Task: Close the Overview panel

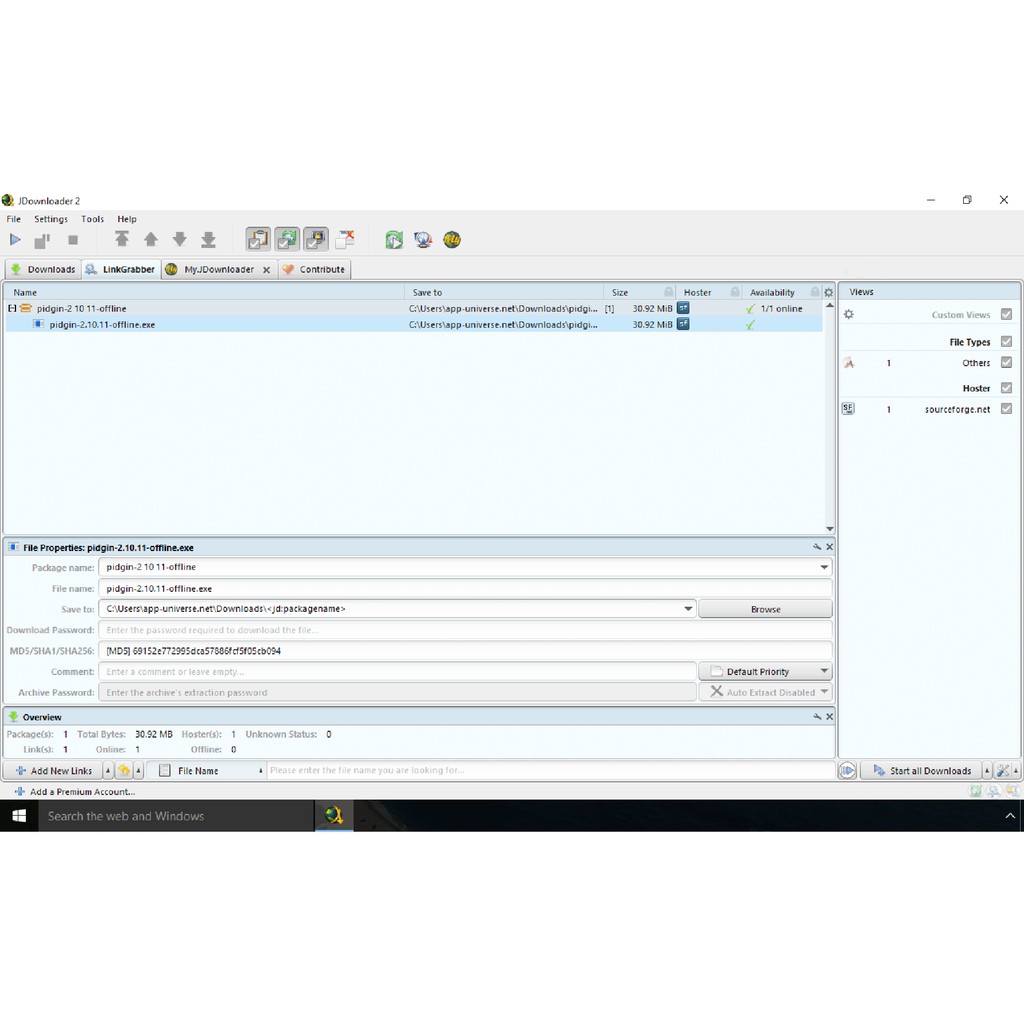Action: pos(829,717)
